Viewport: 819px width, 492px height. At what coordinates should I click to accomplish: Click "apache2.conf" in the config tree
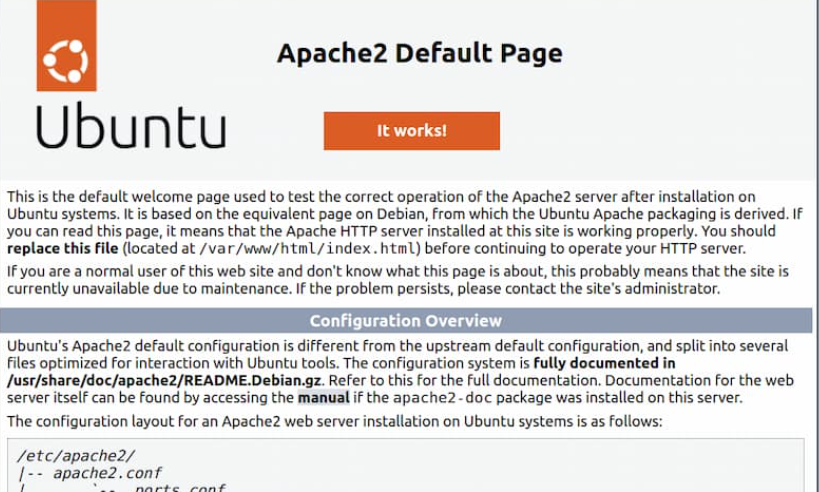coord(107,473)
